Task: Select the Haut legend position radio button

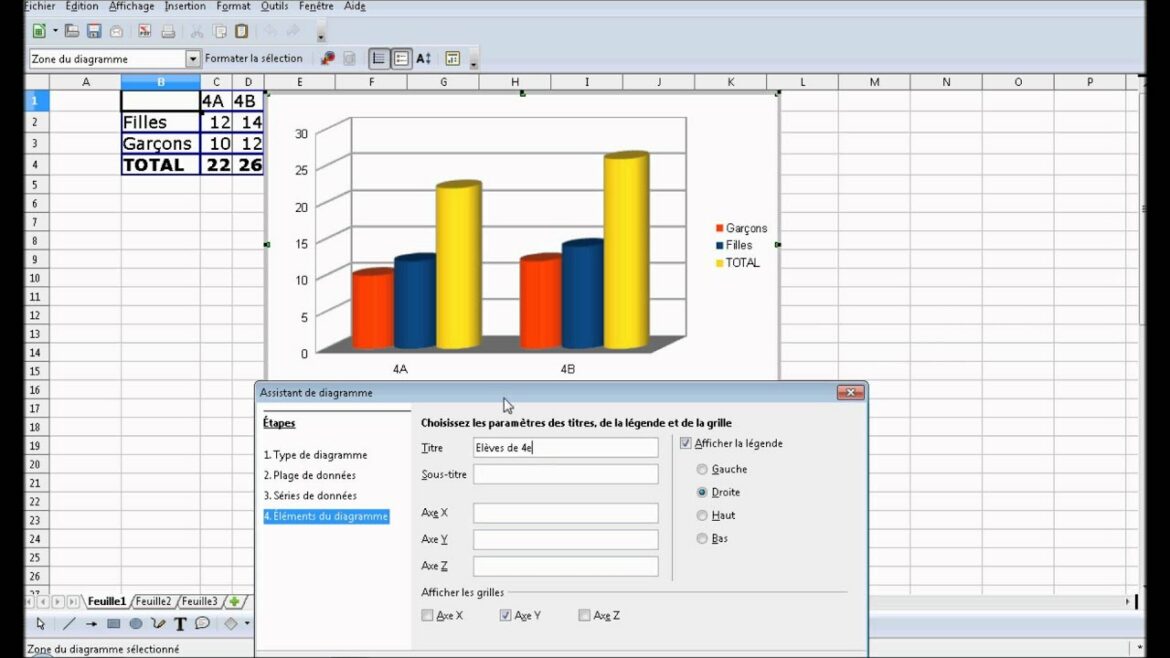Action: point(703,515)
